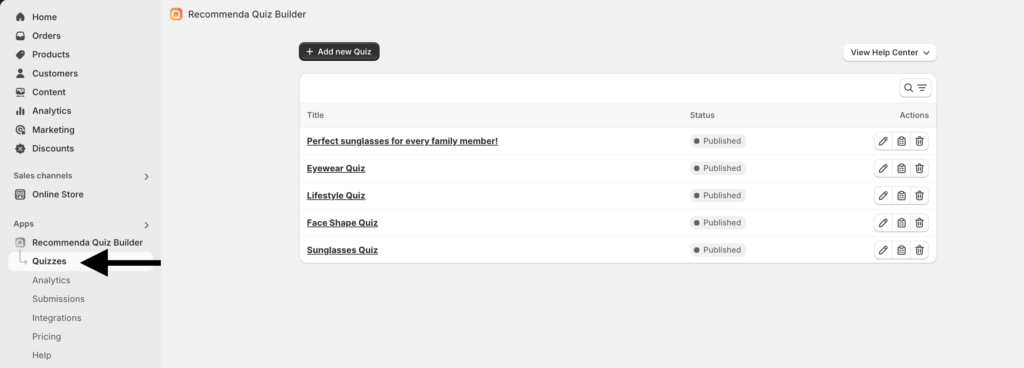
Task: Click the edit pencil icon for Eyewear Quiz
Action: [x=883, y=168]
